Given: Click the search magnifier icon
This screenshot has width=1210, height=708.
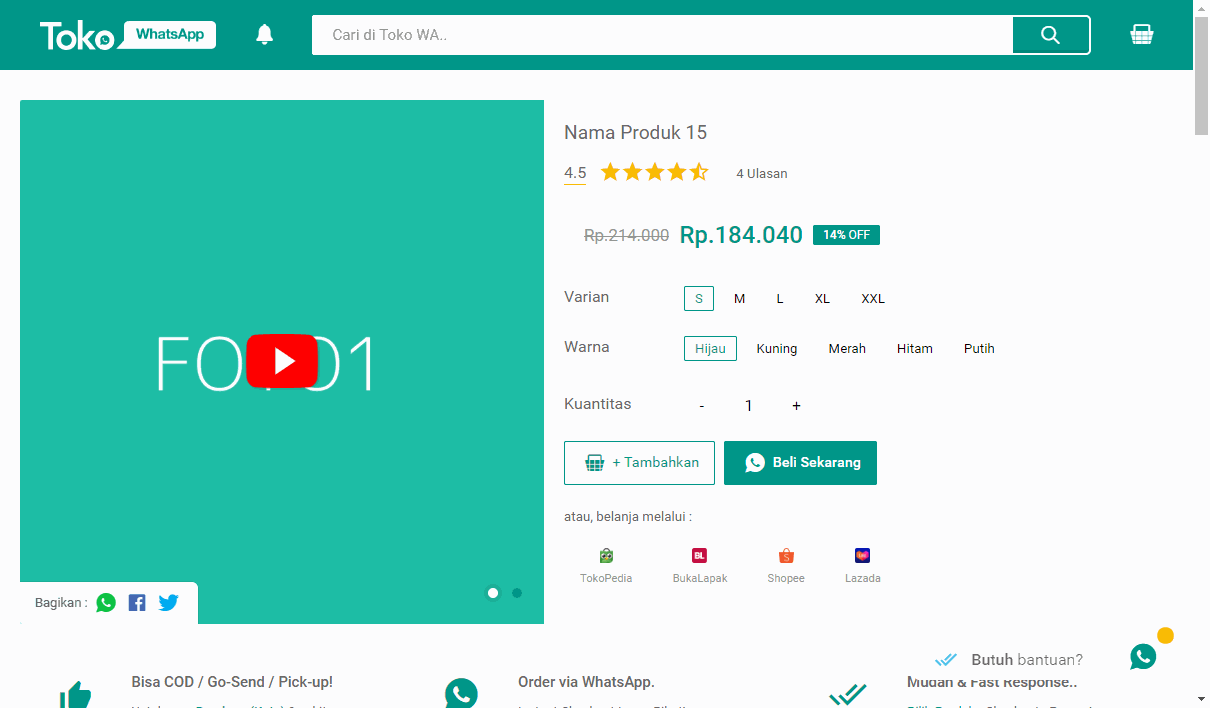Looking at the screenshot, I should tap(1050, 34).
